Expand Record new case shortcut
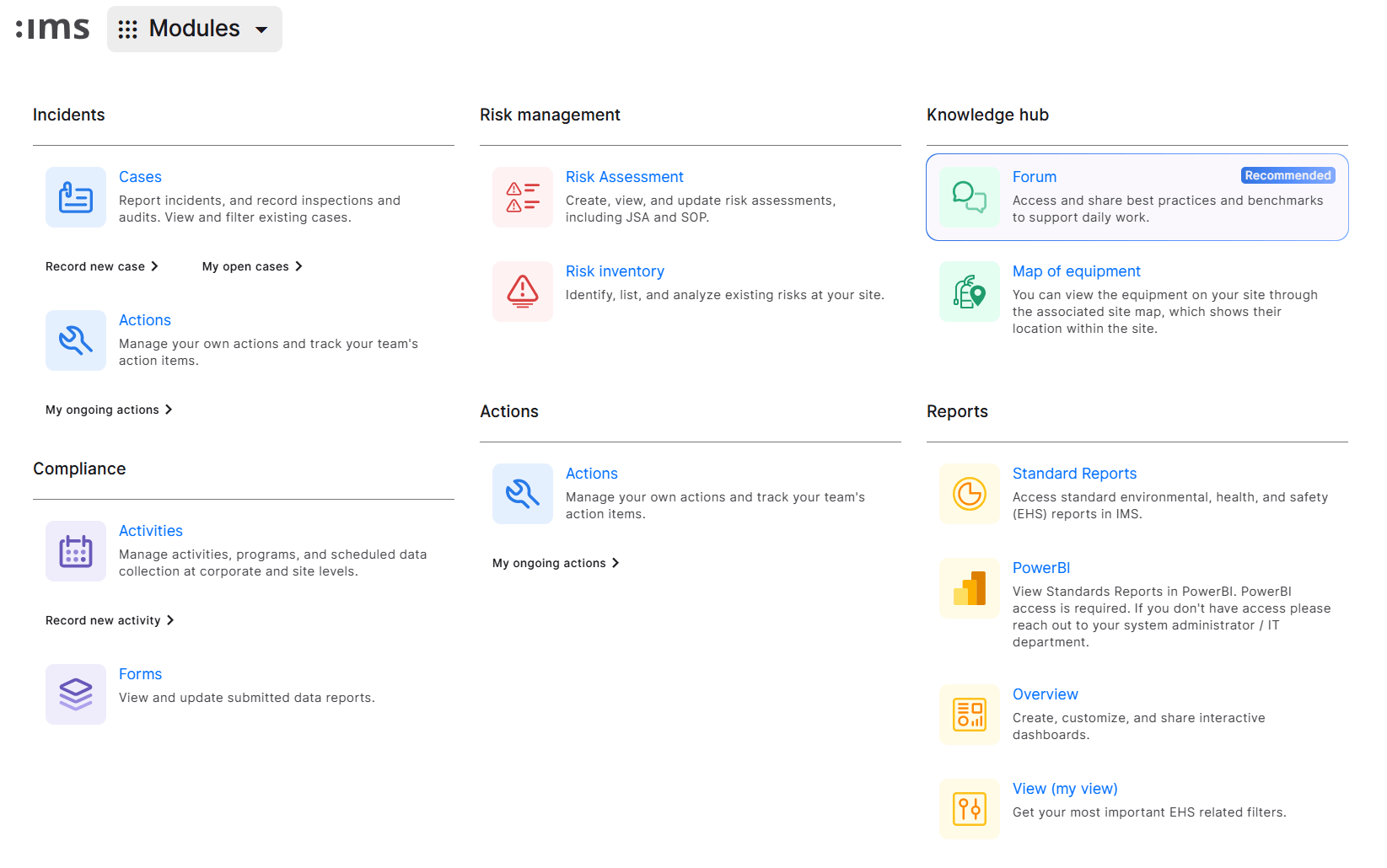1387x868 pixels. click(x=102, y=266)
